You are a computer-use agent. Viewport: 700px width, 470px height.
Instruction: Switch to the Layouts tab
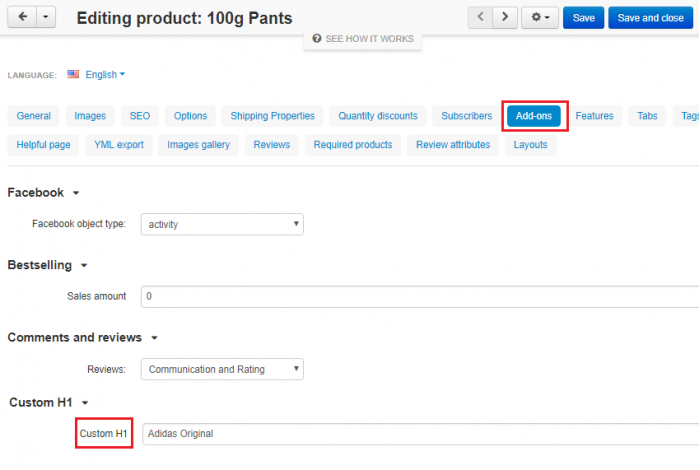pos(530,145)
